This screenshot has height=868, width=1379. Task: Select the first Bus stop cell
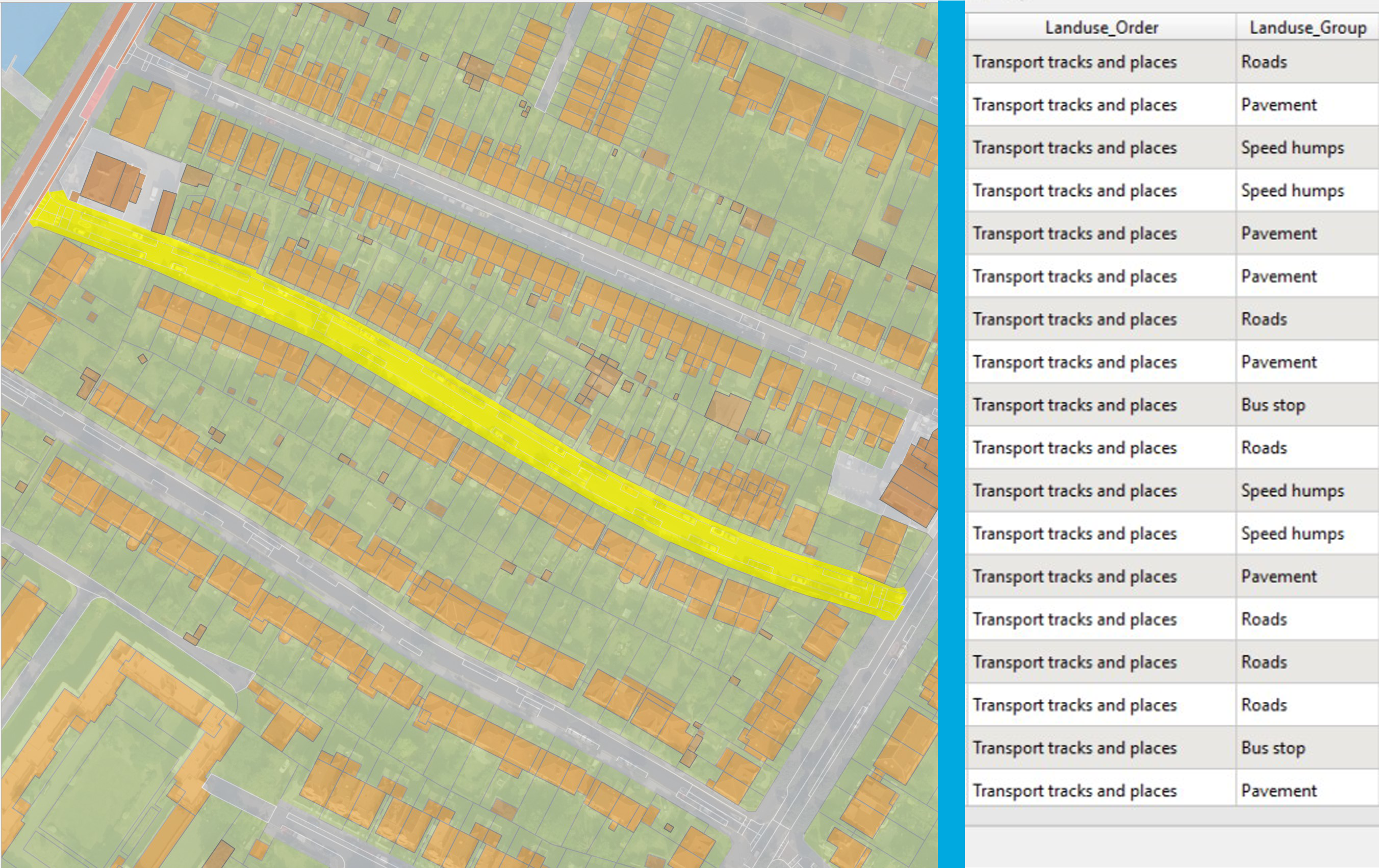click(1308, 405)
